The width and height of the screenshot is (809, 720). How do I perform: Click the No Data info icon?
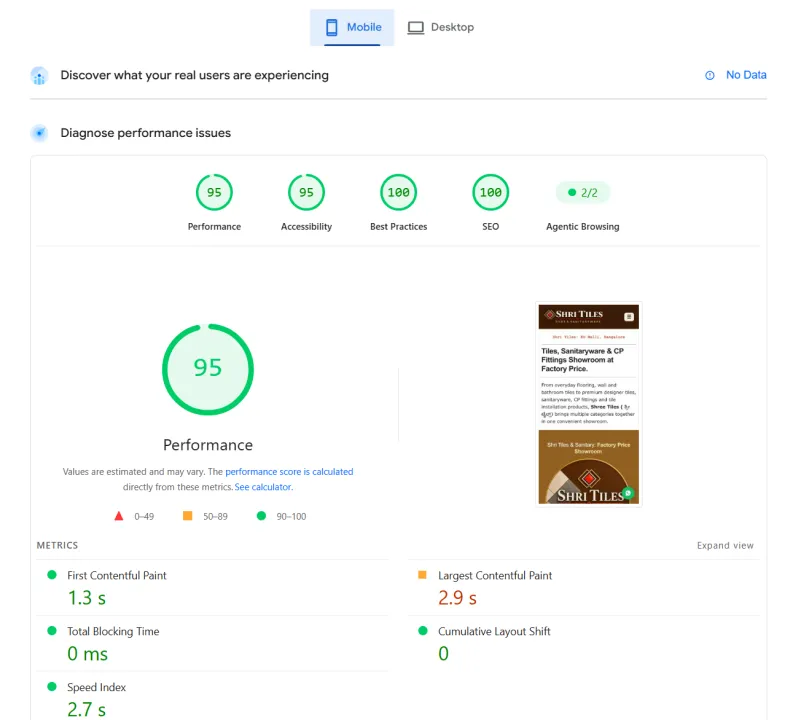(710, 75)
